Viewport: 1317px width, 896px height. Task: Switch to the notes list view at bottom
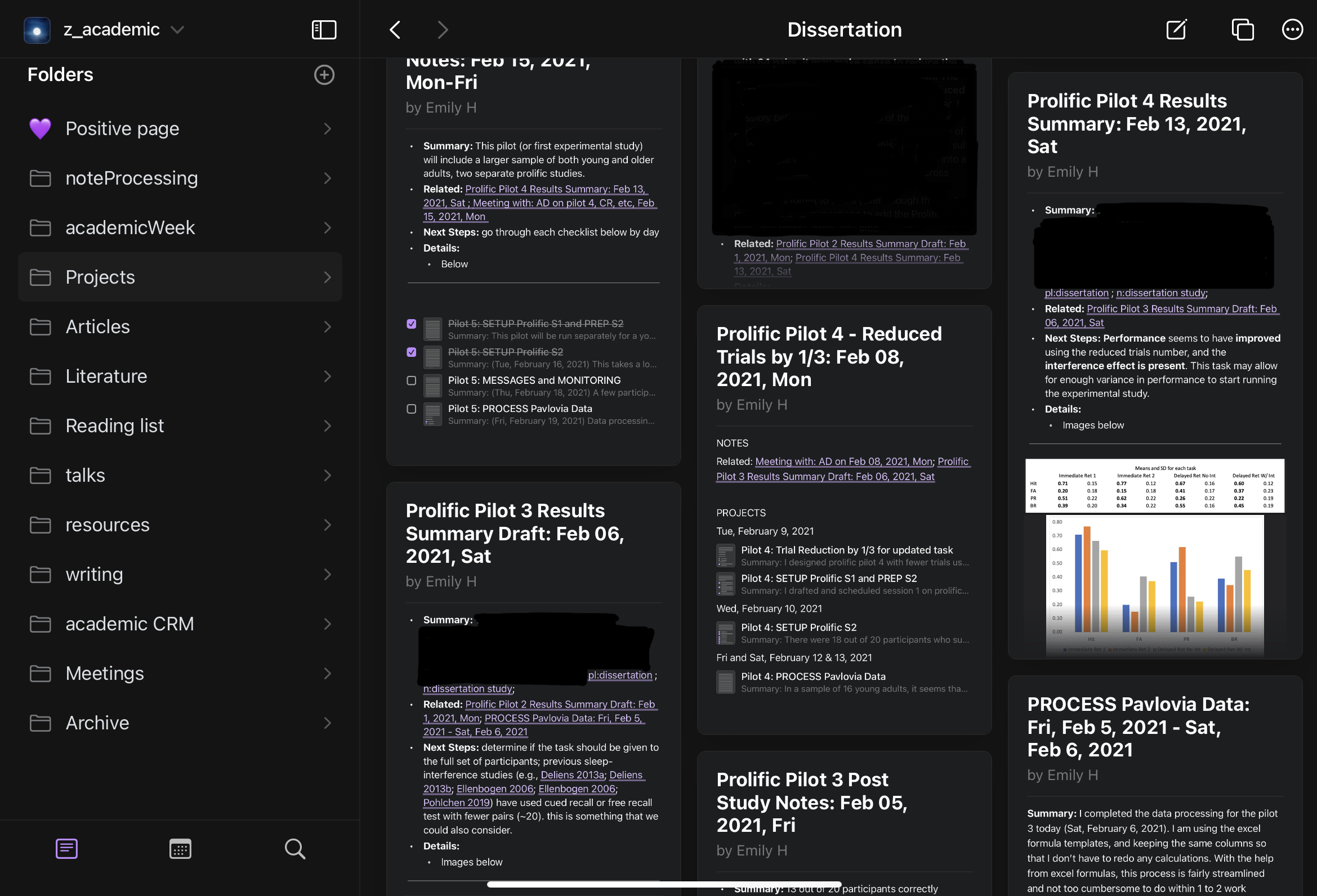pos(66,848)
